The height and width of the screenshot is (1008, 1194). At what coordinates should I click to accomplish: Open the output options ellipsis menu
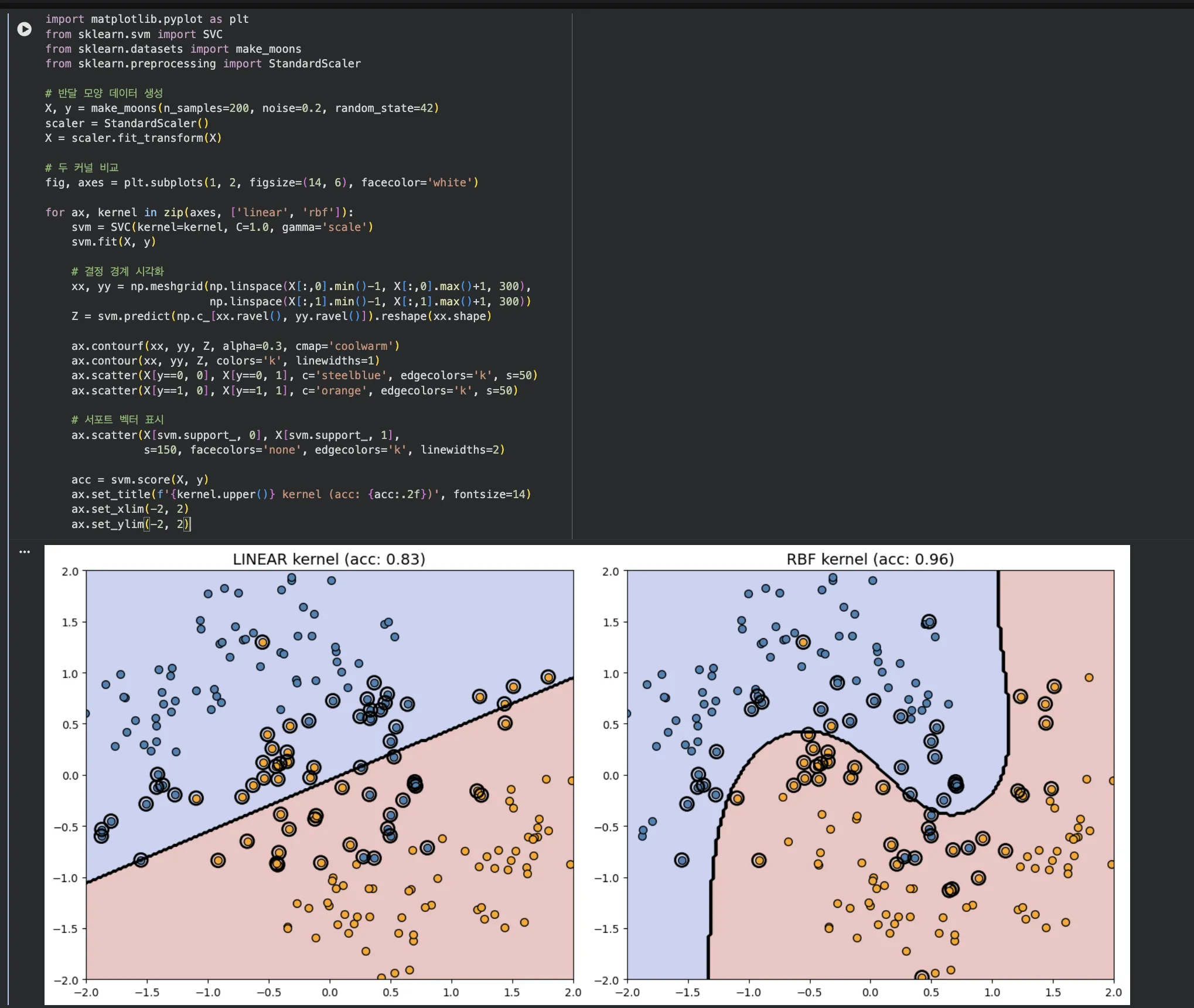(25, 551)
